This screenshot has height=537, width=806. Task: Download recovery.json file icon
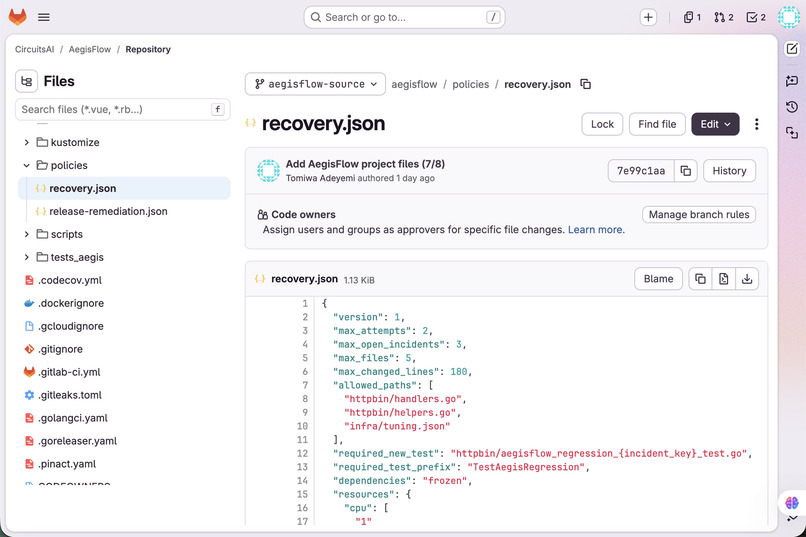tap(747, 279)
